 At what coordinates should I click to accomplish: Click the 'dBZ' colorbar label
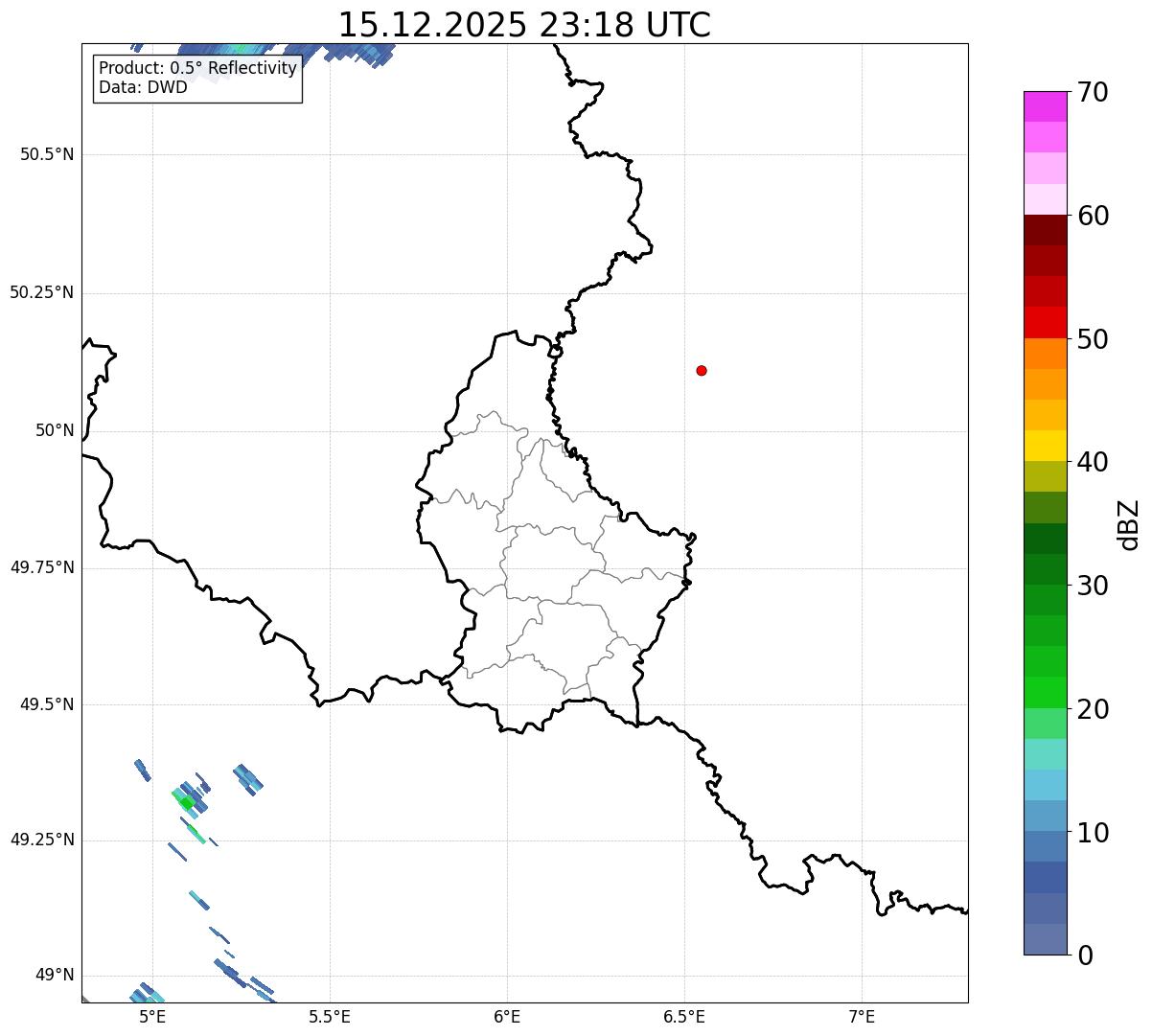(1129, 524)
